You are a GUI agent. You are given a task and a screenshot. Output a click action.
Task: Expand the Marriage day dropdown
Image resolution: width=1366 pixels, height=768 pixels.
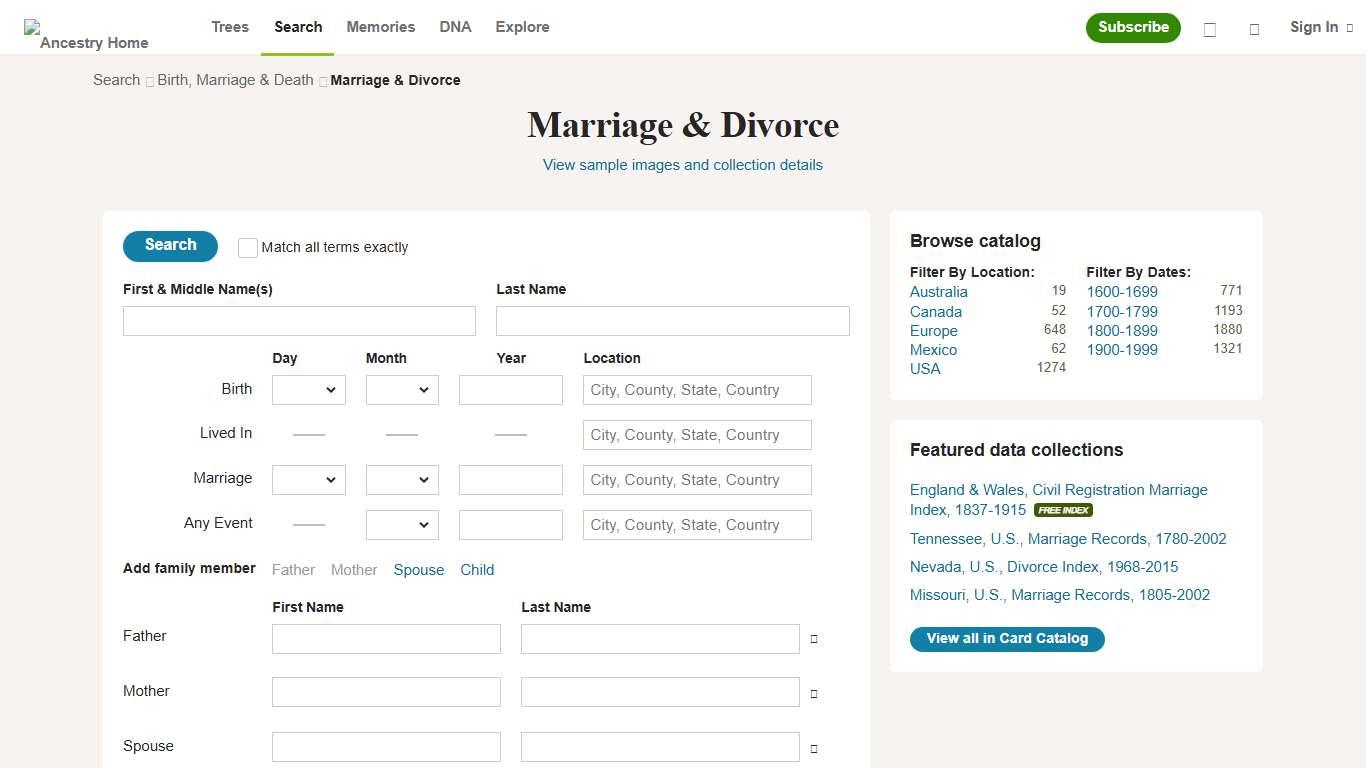tap(308, 480)
